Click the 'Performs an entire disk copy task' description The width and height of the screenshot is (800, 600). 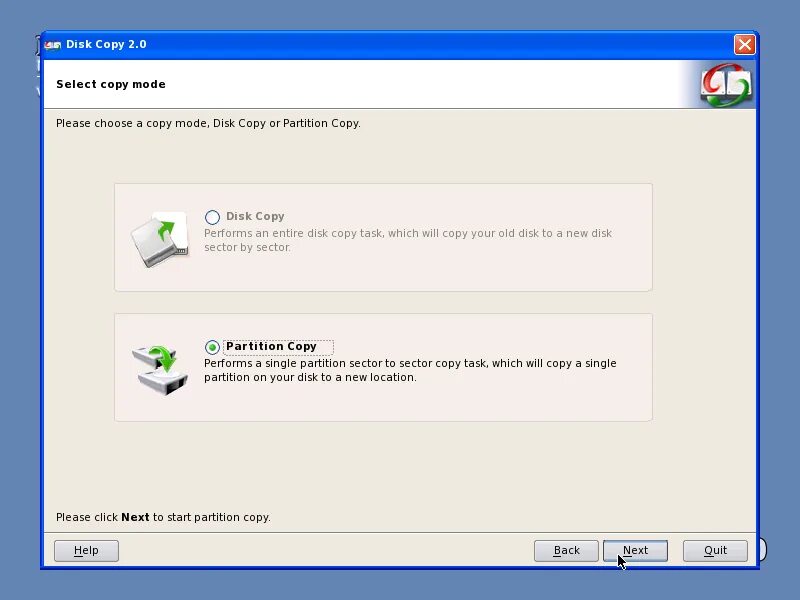408,240
